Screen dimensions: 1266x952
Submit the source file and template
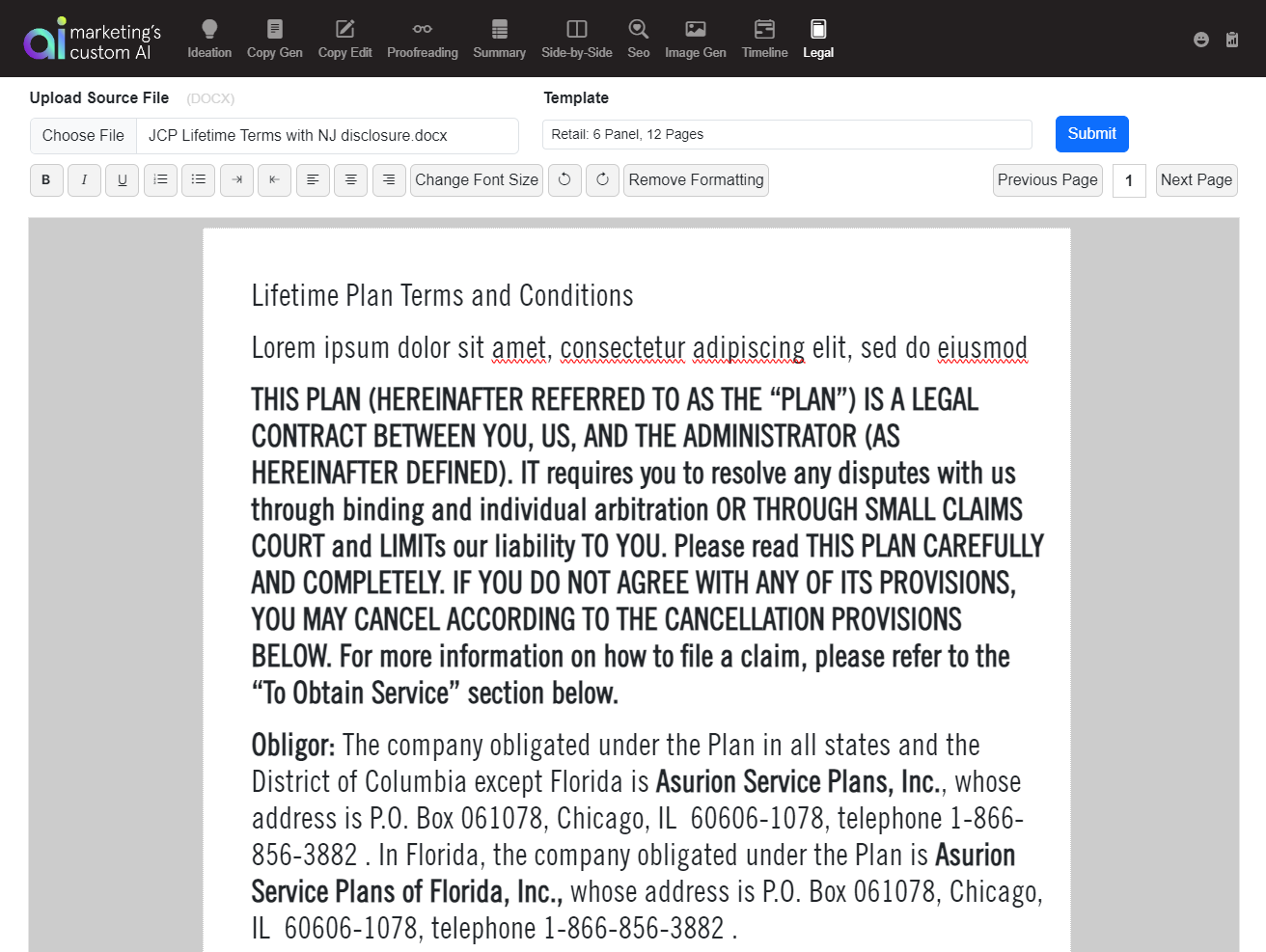[1092, 134]
